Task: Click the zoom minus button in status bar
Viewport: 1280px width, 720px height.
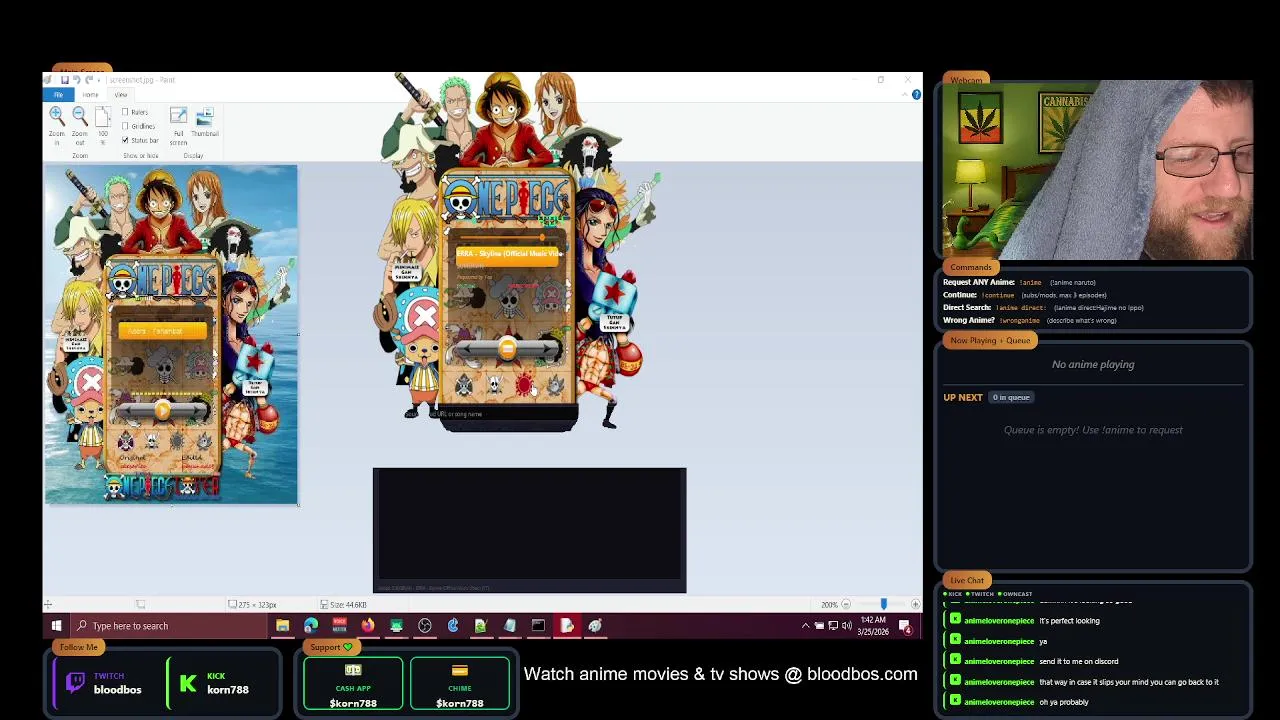Action: pyautogui.click(x=846, y=604)
